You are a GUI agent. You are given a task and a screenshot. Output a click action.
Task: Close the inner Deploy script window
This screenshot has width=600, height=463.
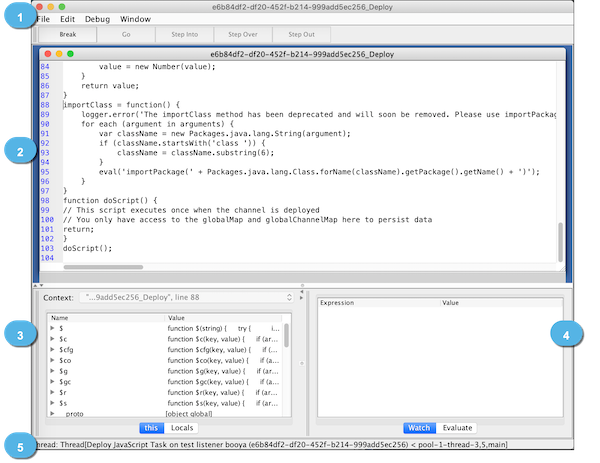click(x=45, y=53)
